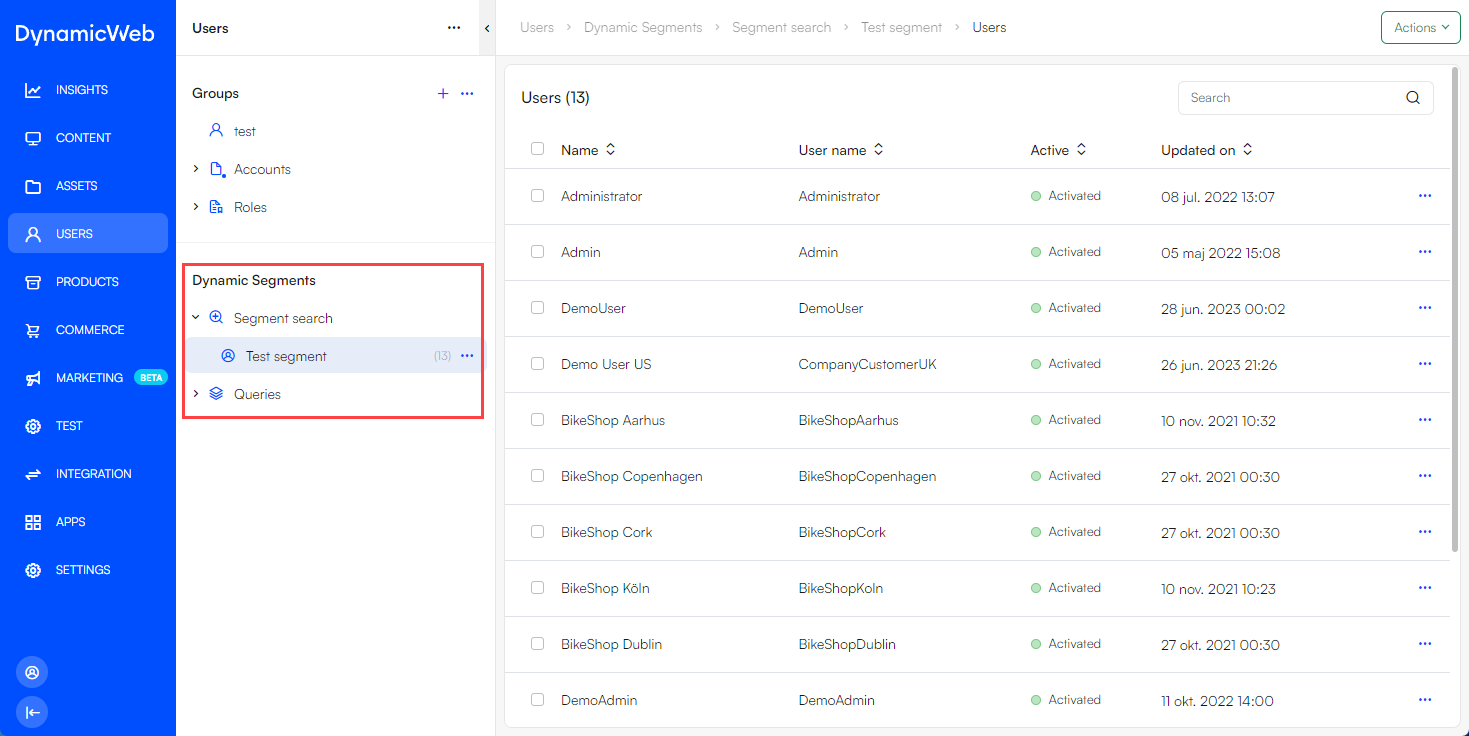Click the Products box icon

tap(33, 282)
